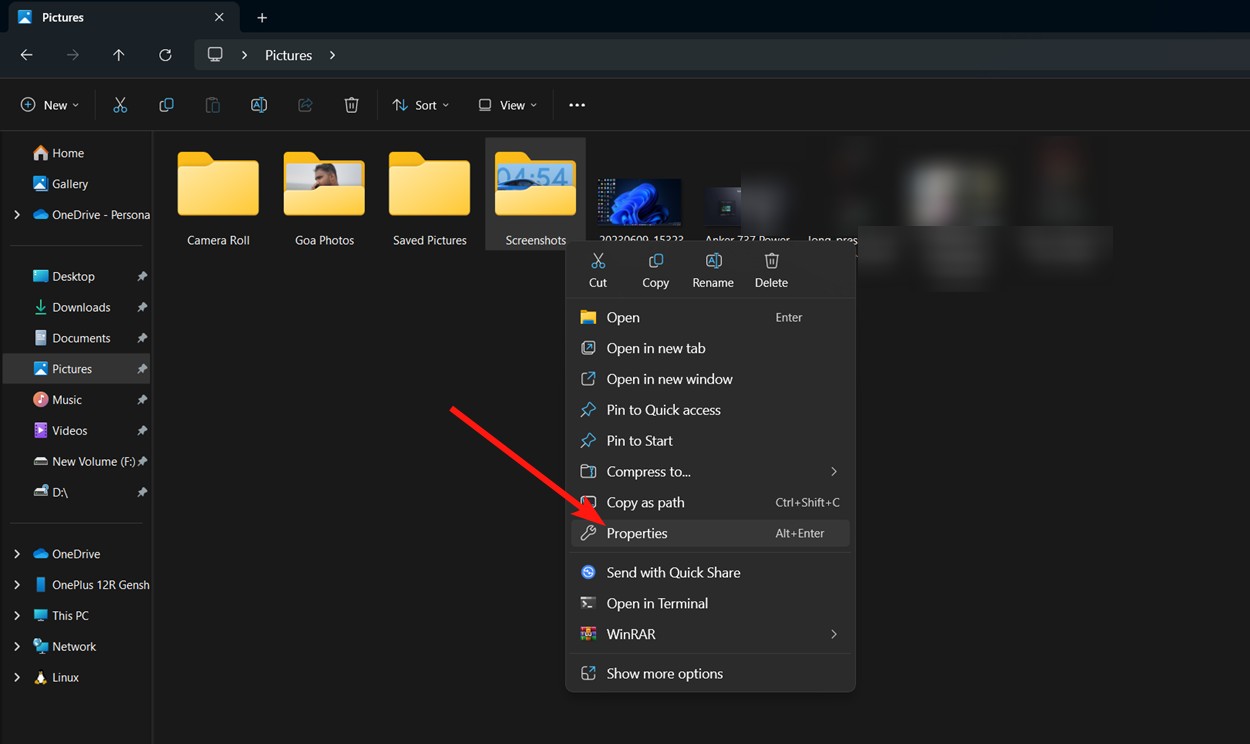The width and height of the screenshot is (1250, 744).
Task: Click the Delete icon in the context menu
Action: tap(771, 268)
